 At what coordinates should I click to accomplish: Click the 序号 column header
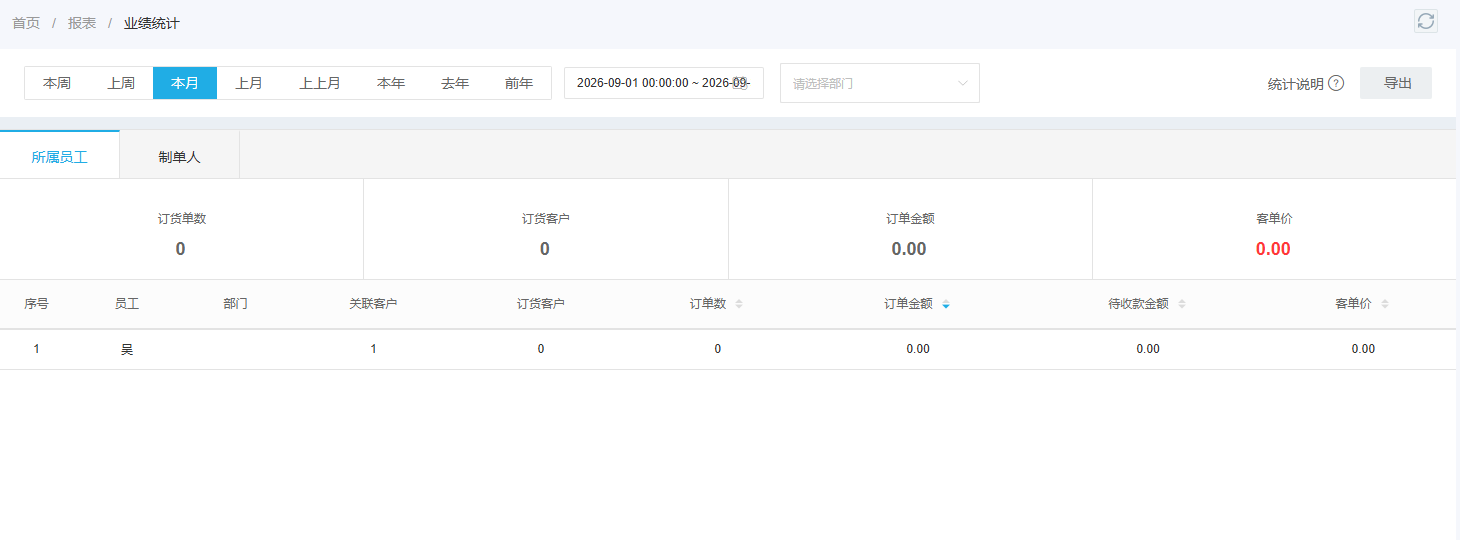[x=36, y=303]
